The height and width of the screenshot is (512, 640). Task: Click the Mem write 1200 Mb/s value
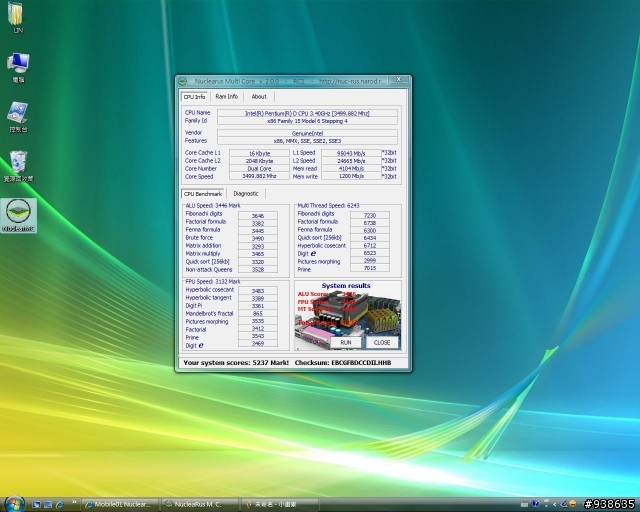[351, 176]
